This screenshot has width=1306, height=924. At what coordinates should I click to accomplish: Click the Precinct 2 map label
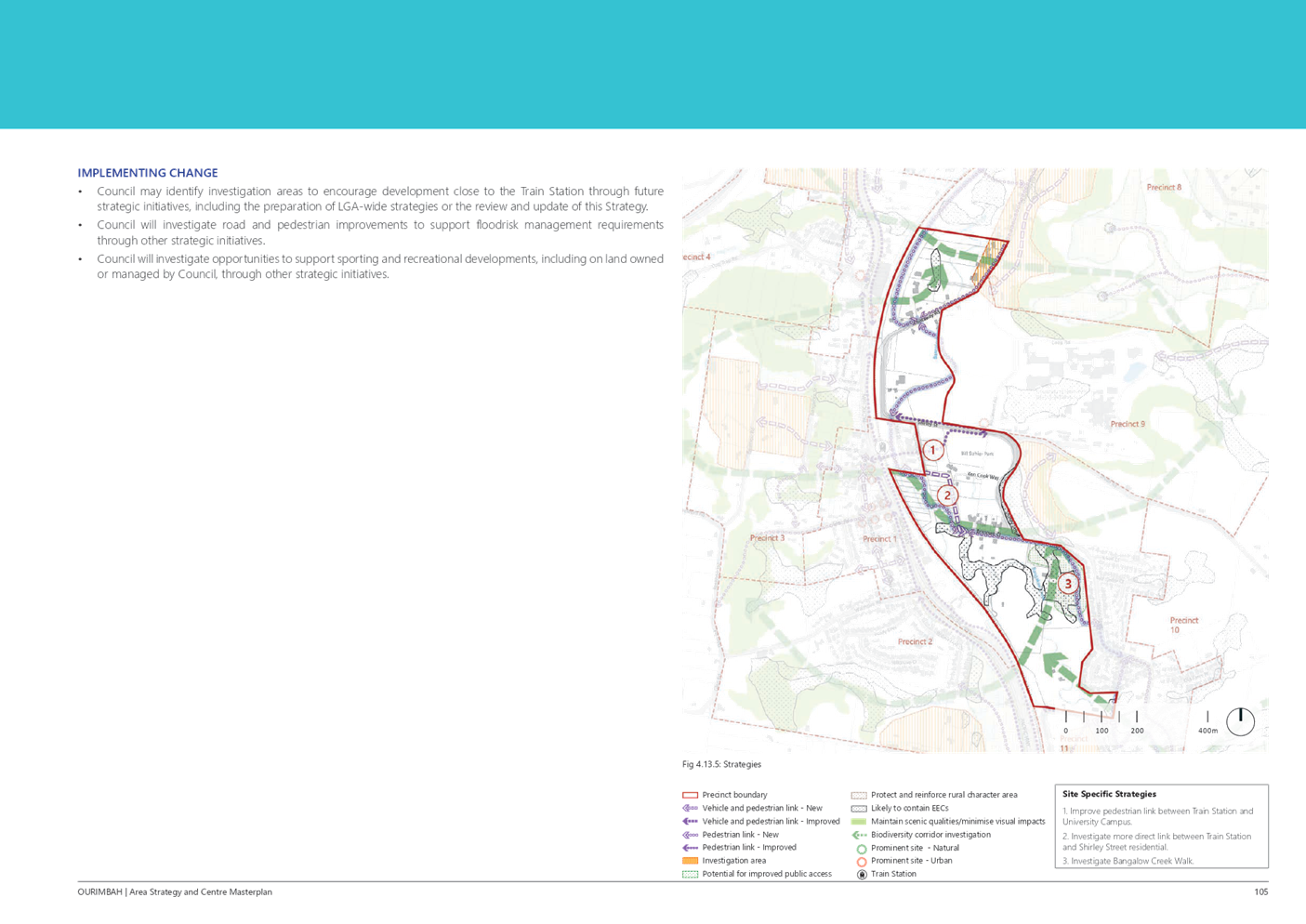click(x=915, y=641)
